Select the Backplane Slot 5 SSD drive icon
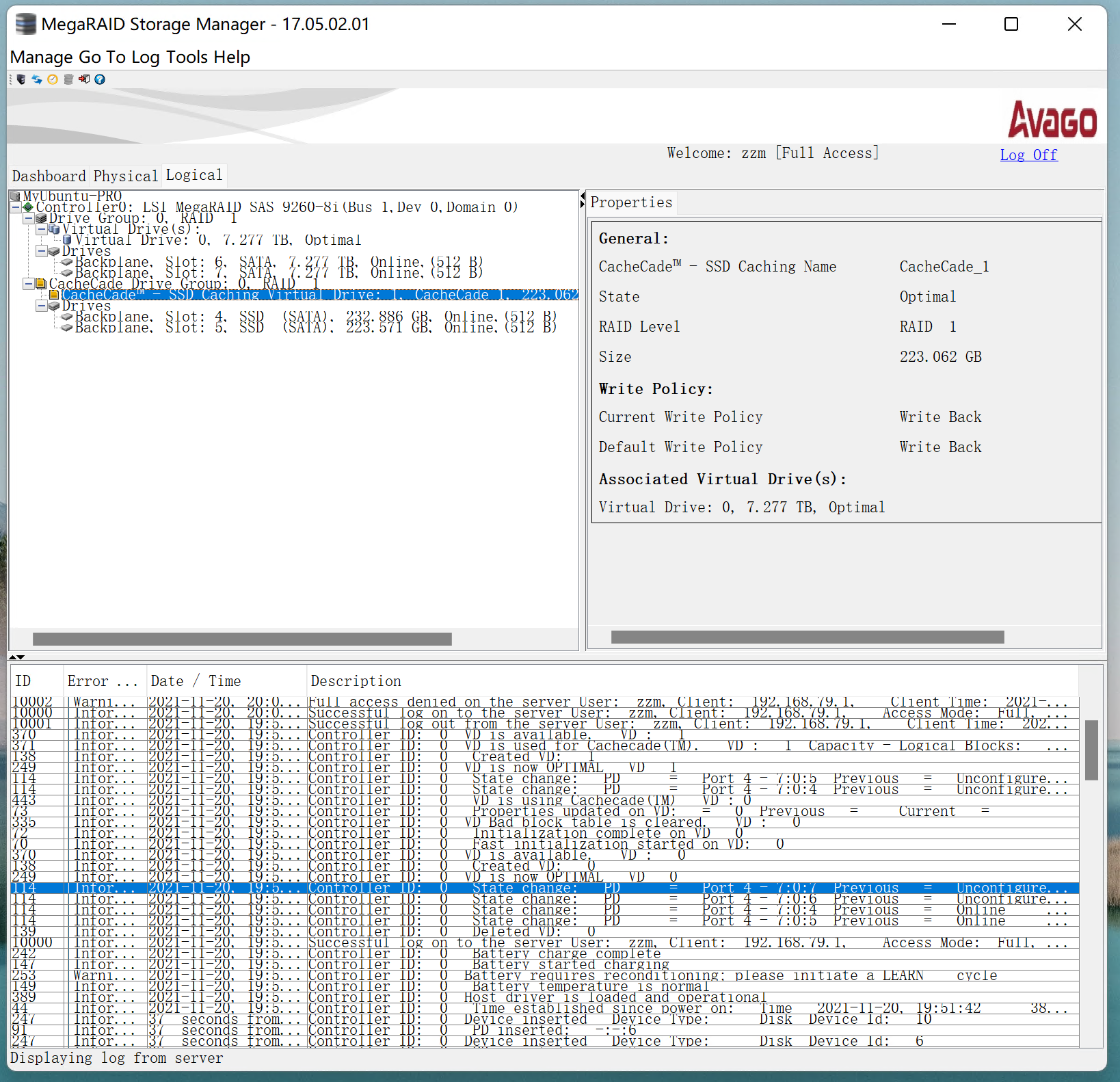The height and width of the screenshot is (1082, 1120). 67,328
